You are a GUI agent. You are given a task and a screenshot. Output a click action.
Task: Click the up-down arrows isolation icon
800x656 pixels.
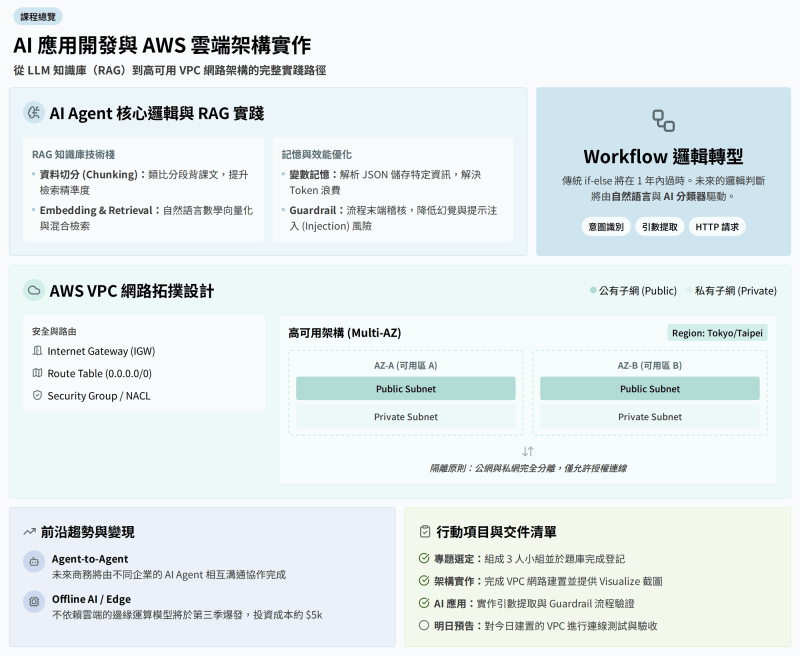[528, 451]
